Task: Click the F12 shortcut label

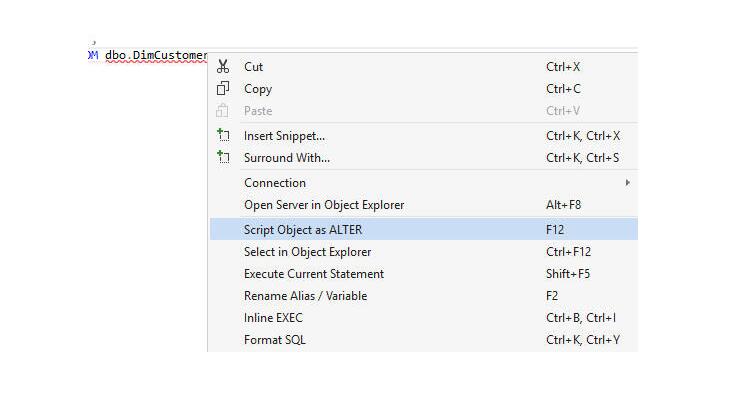Action: point(555,230)
